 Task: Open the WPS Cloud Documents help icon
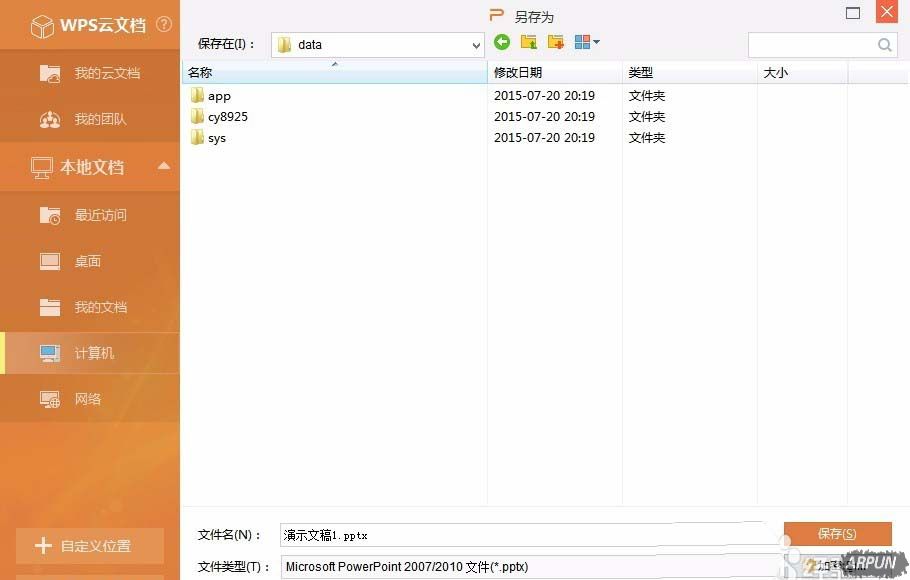(x=164, y=24)
